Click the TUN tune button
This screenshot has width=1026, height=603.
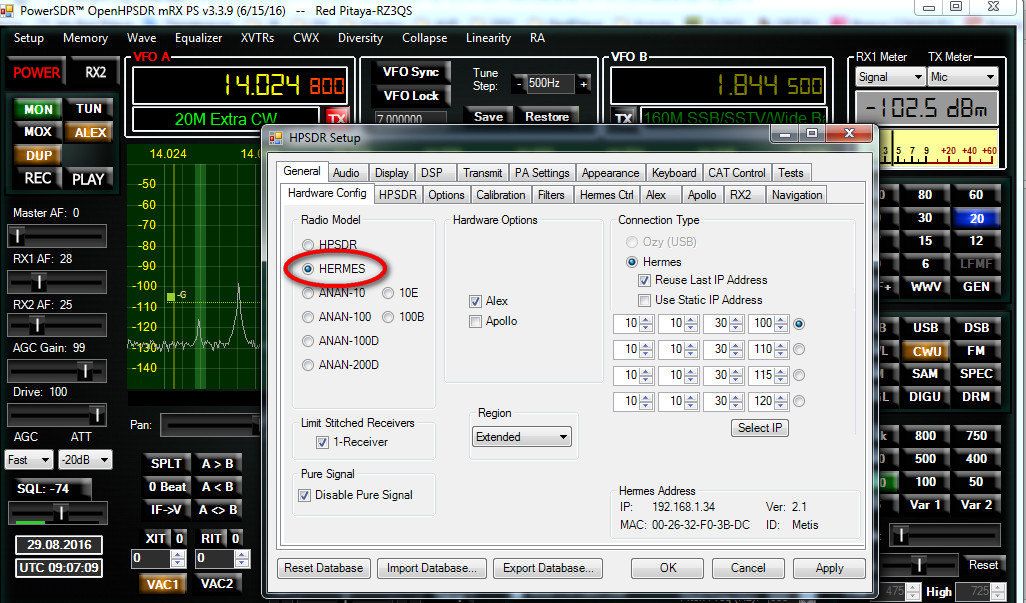pos(89,109)
